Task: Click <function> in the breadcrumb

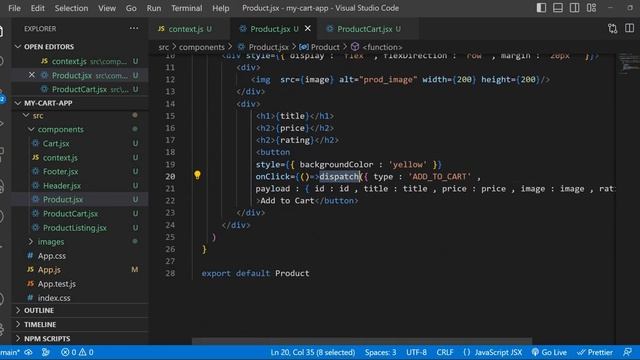Action: (x=377, y=47)
